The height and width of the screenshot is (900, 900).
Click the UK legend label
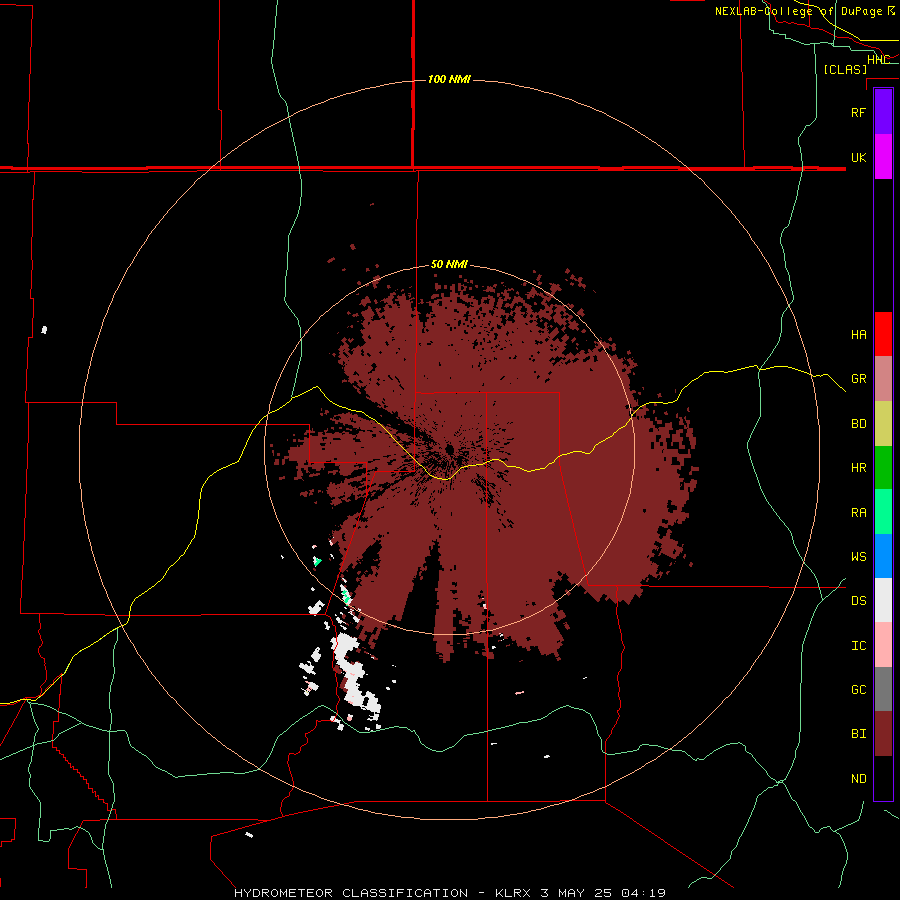tap(858, 157)
